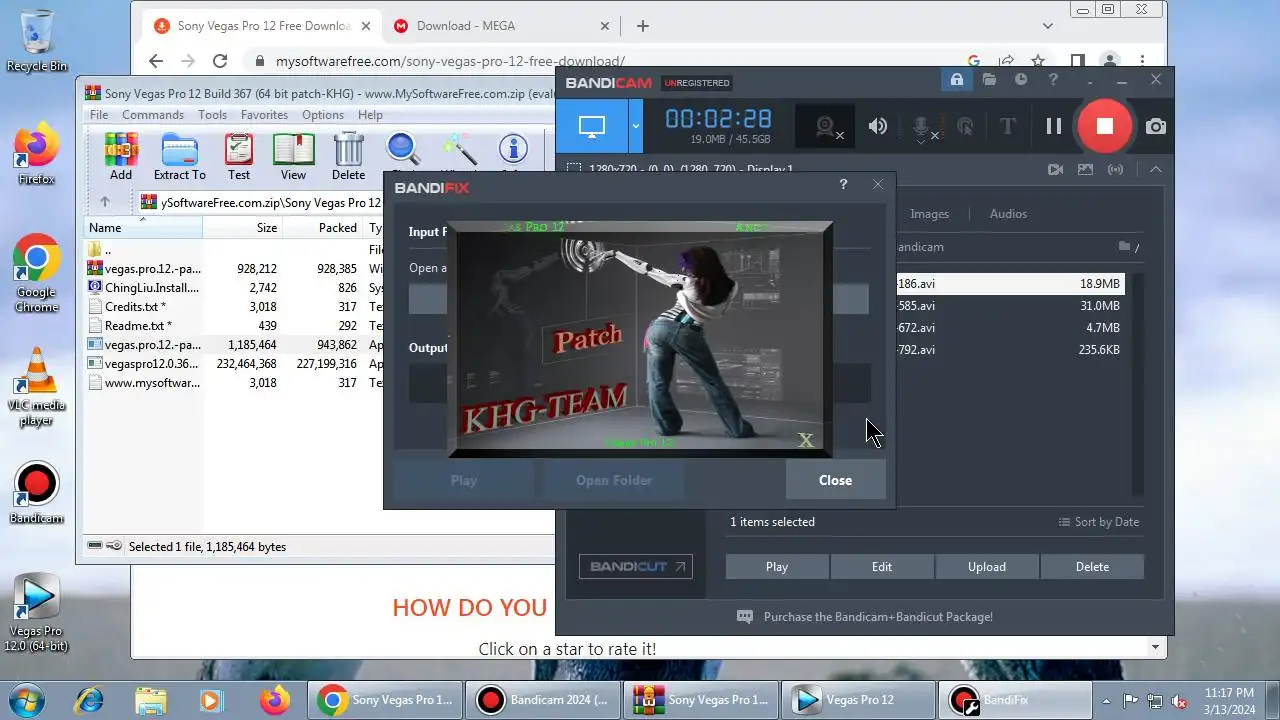Take a screenshot with Bandicam camera icon

[x=1156, y=126]
